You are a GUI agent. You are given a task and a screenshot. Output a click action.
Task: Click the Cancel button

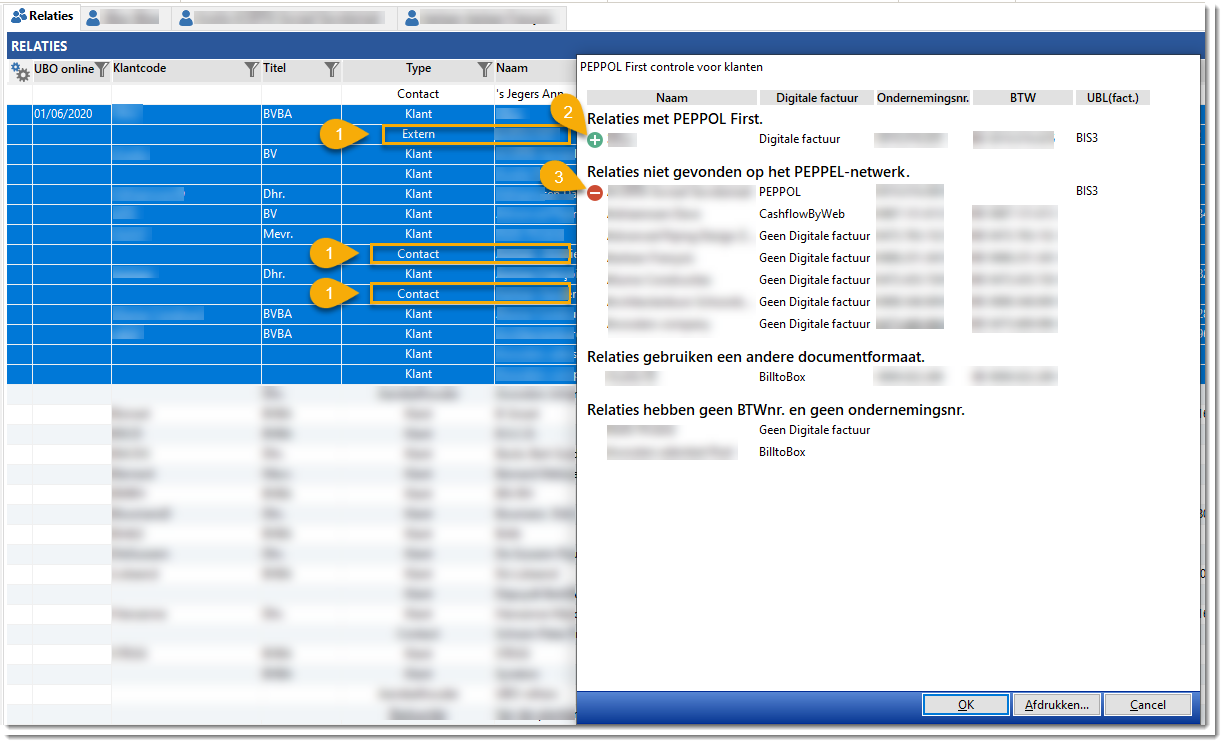click(1147, 705)
